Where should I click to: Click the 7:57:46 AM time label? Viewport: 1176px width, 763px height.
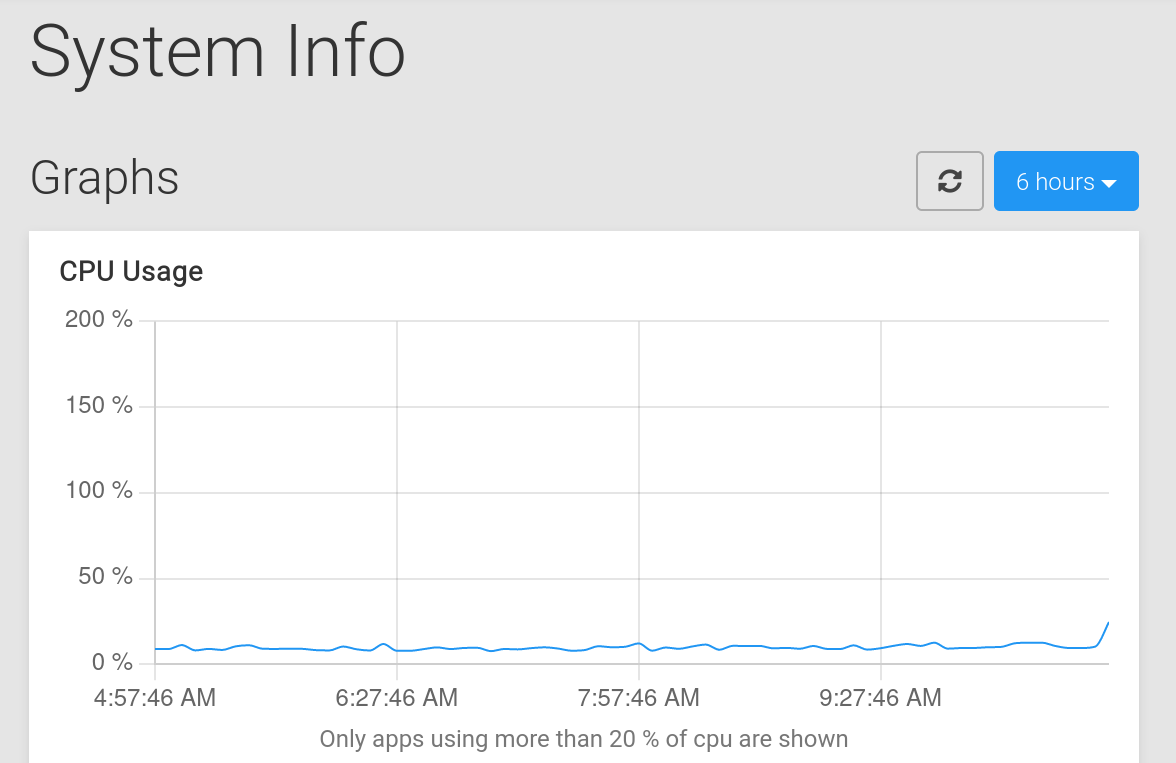pyautogui.click(x=639, y=697)
